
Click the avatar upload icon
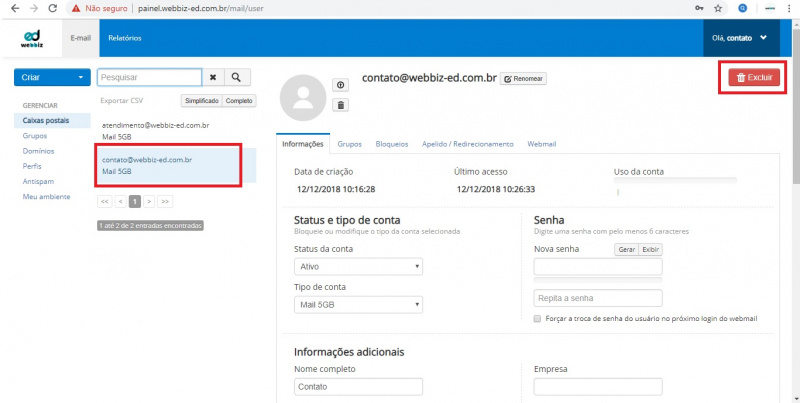(340, 85)
